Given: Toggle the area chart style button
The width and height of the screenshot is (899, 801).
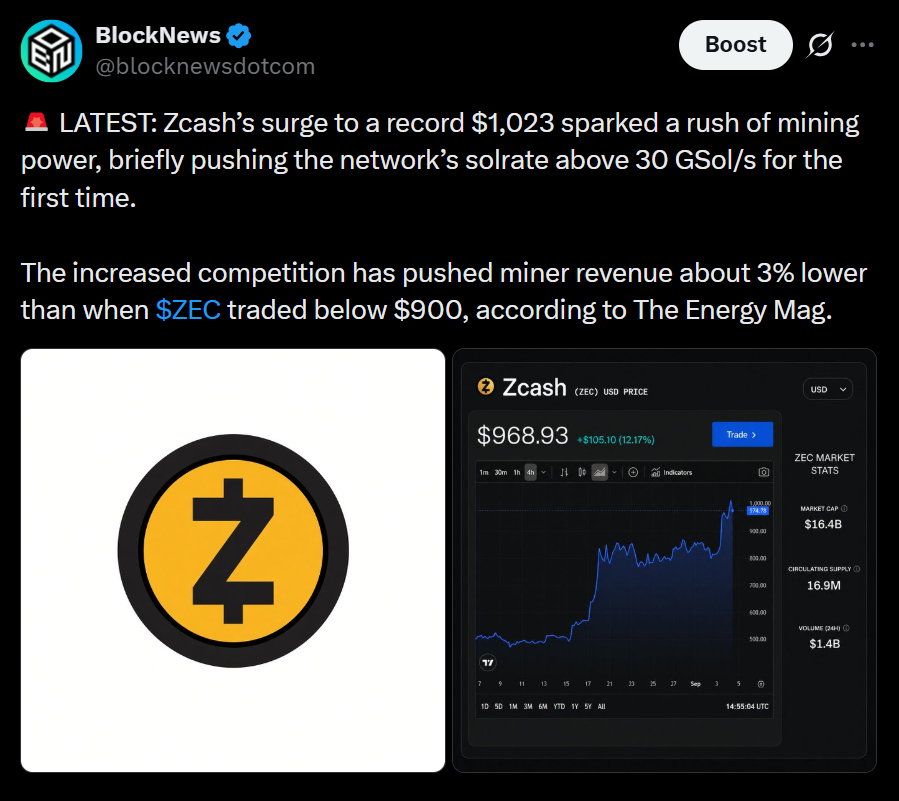Looking at the screenshot, I should click(599, 472).
